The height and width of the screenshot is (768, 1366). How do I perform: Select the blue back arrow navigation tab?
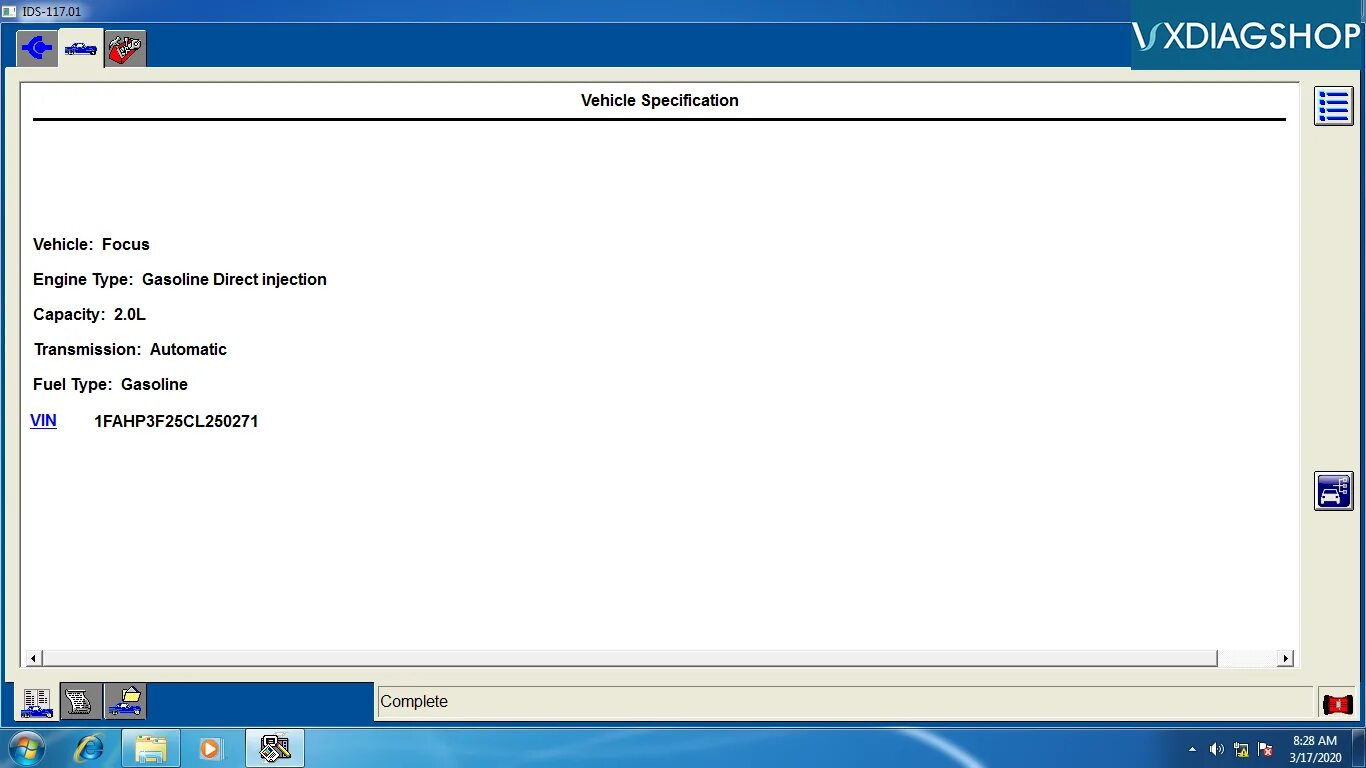36,48
